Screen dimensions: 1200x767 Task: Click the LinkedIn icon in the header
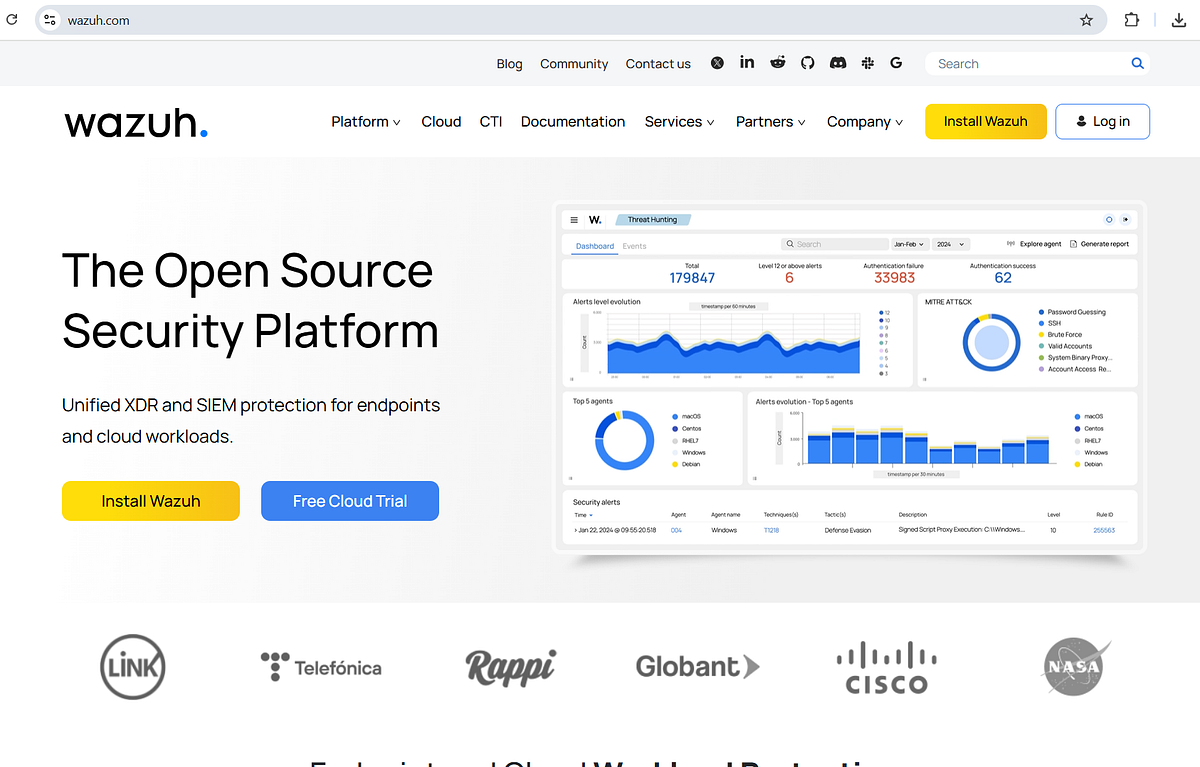point(747,62)
